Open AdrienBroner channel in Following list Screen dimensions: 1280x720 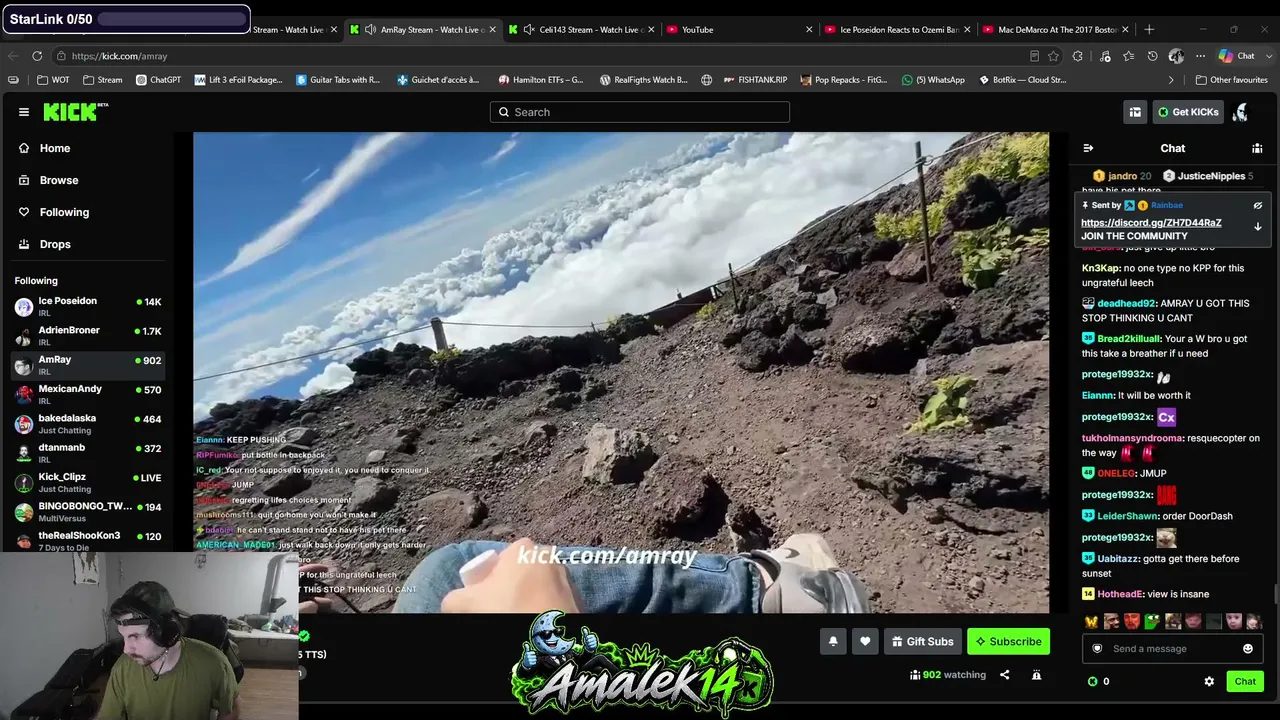point(88,335)
